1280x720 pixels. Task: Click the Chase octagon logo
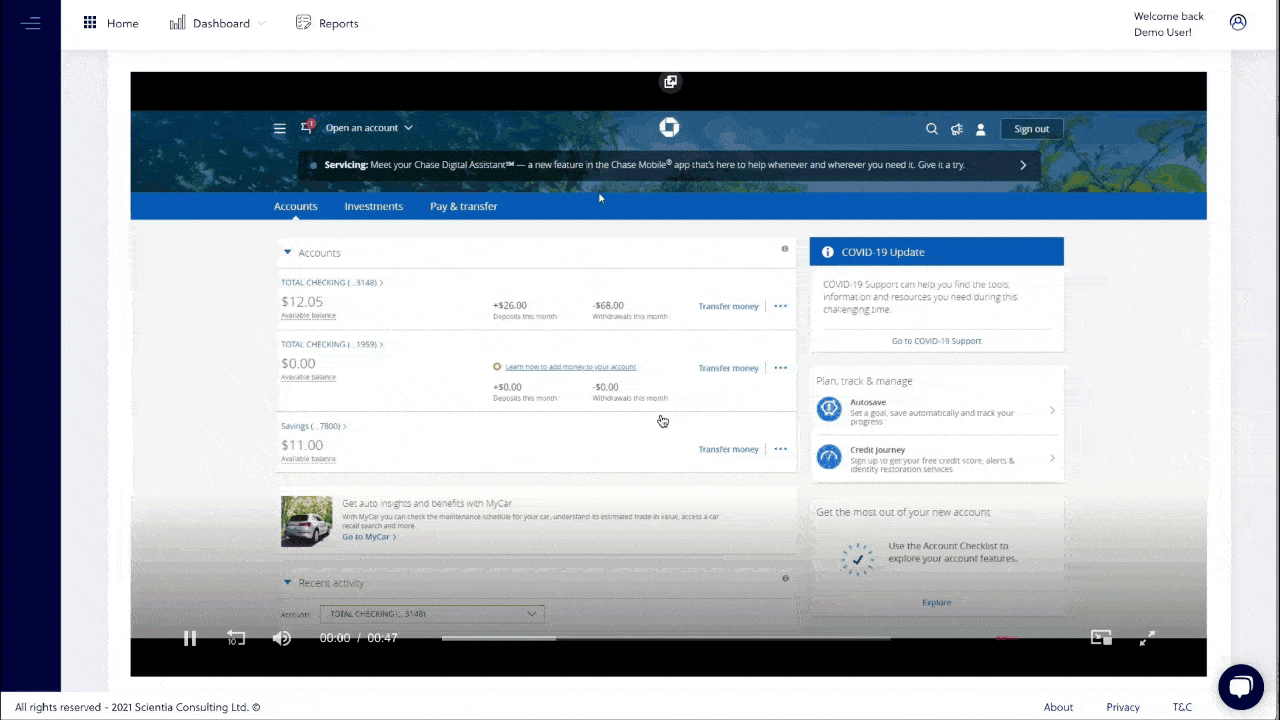coord(669,127)
